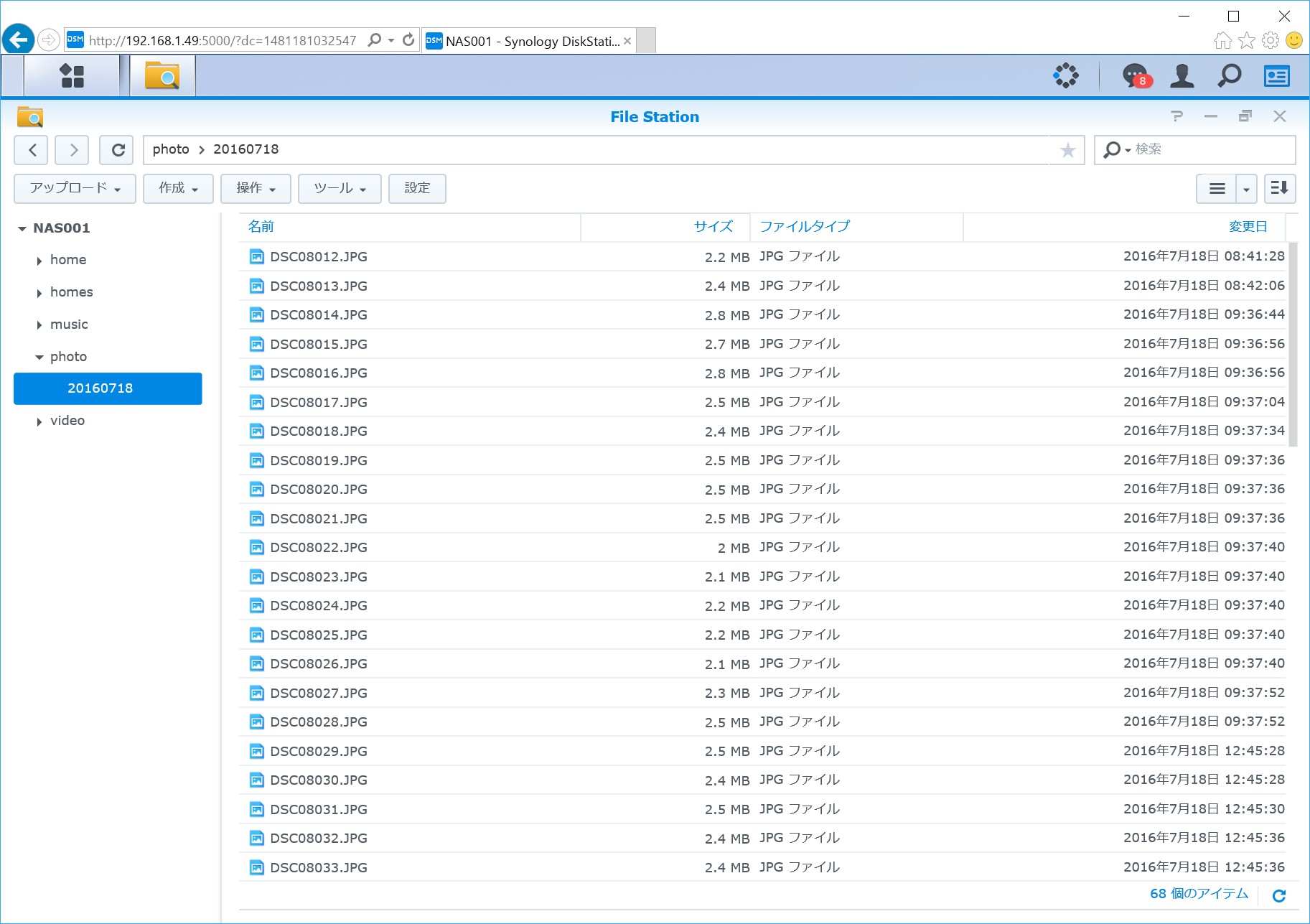Open browser favorites star icon
The width and height of the screenshot is (1310, 924).
click(x=1247, y=40)
